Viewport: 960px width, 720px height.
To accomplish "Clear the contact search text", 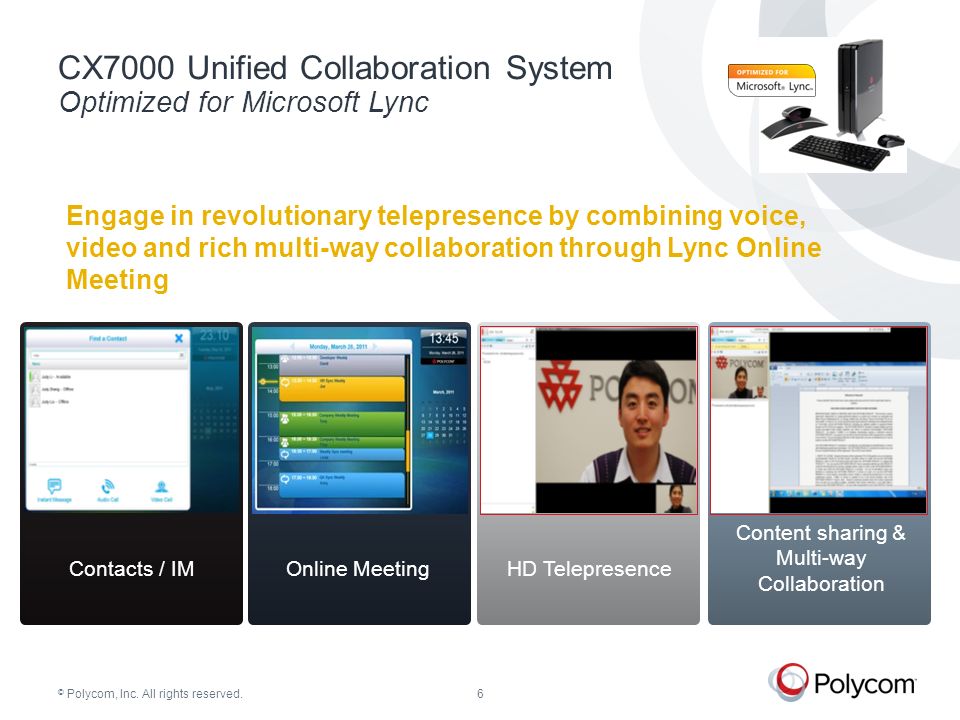I will (181, 355).
